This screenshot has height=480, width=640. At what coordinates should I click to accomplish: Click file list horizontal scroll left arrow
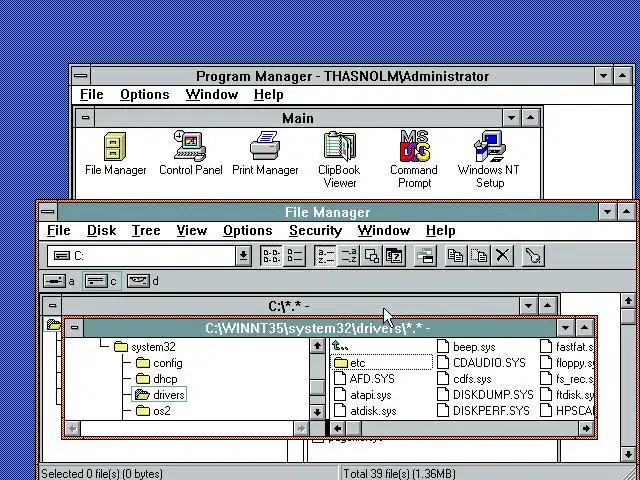coord(338,428)
